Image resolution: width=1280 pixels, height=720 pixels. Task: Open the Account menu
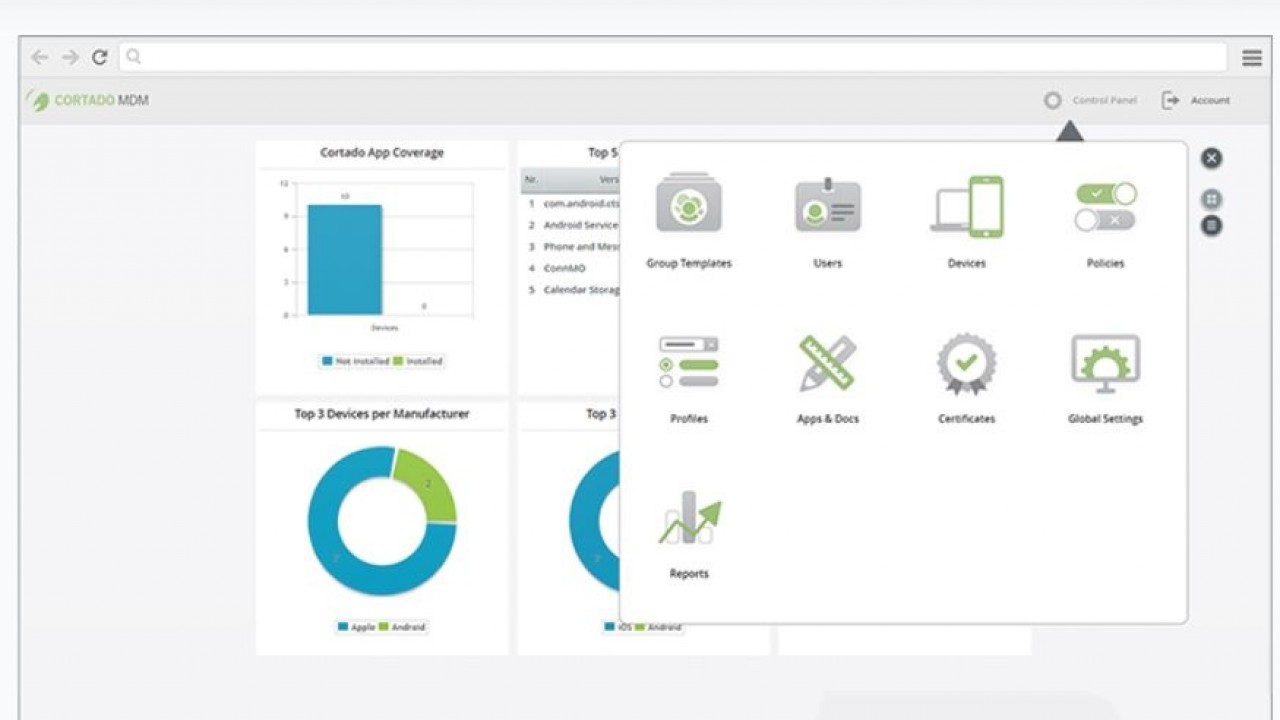[x=1197, y=101]
